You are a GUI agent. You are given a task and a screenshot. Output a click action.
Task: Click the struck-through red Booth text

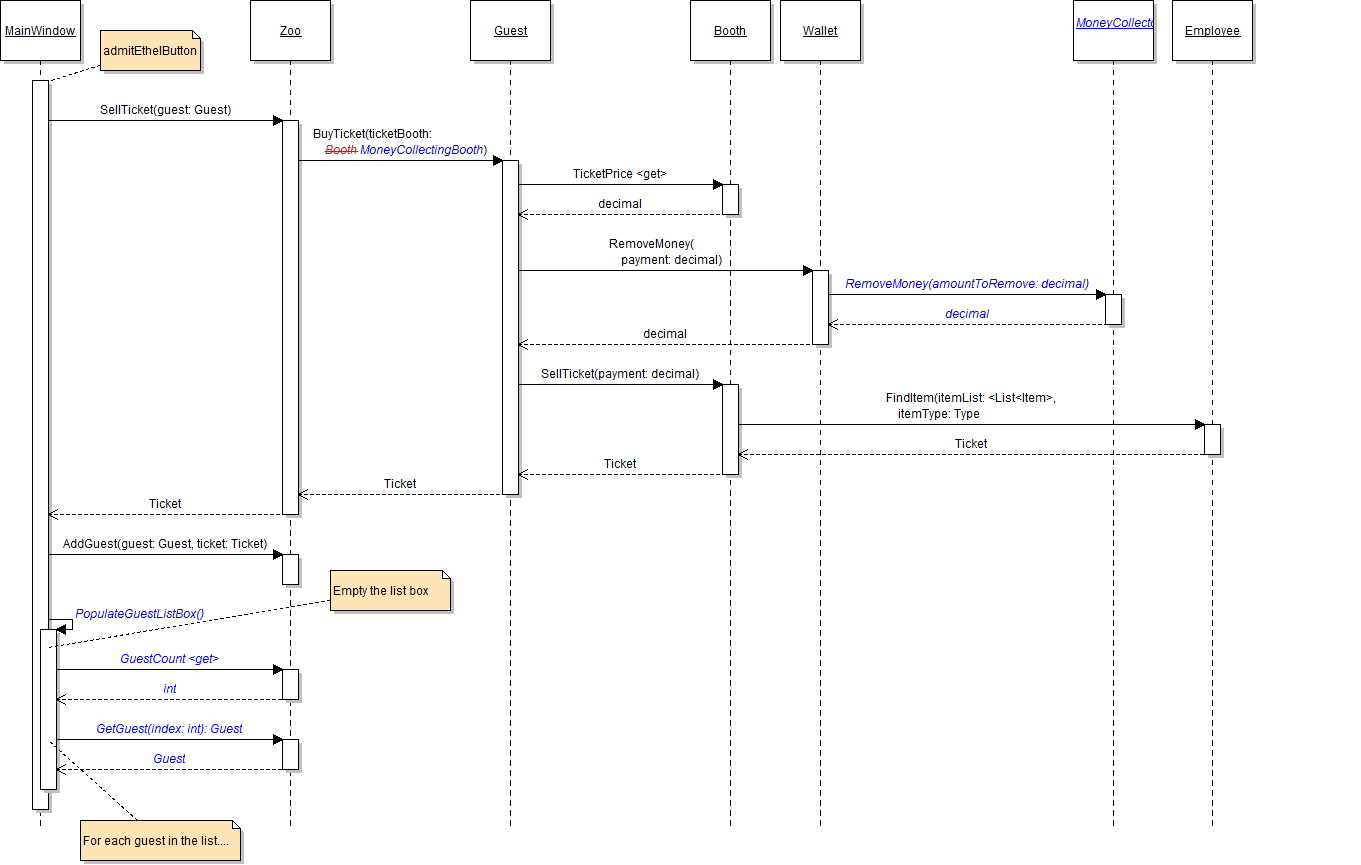(x=341, y=150)
